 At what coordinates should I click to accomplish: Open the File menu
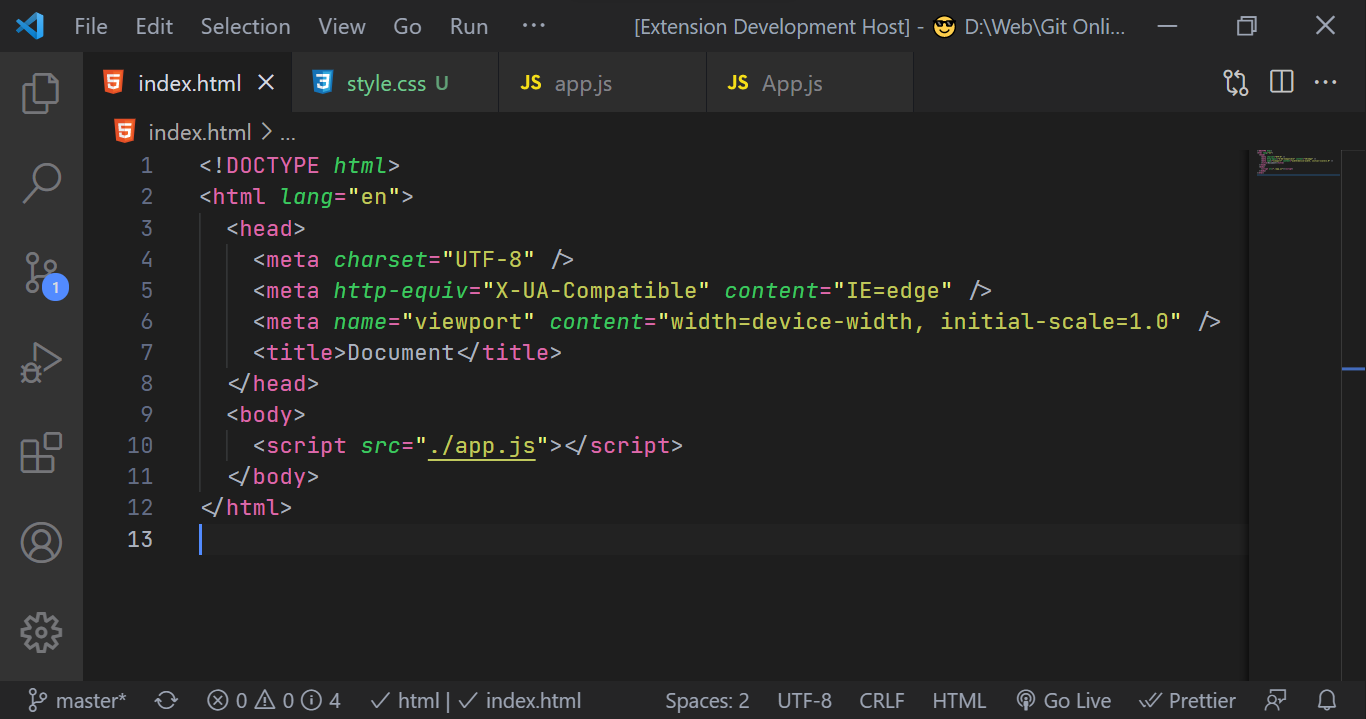[91, 26]
